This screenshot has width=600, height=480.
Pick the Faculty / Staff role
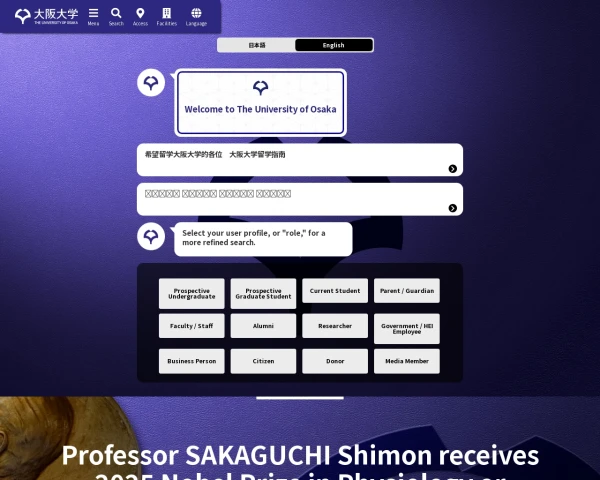click(x=192, y=326)
